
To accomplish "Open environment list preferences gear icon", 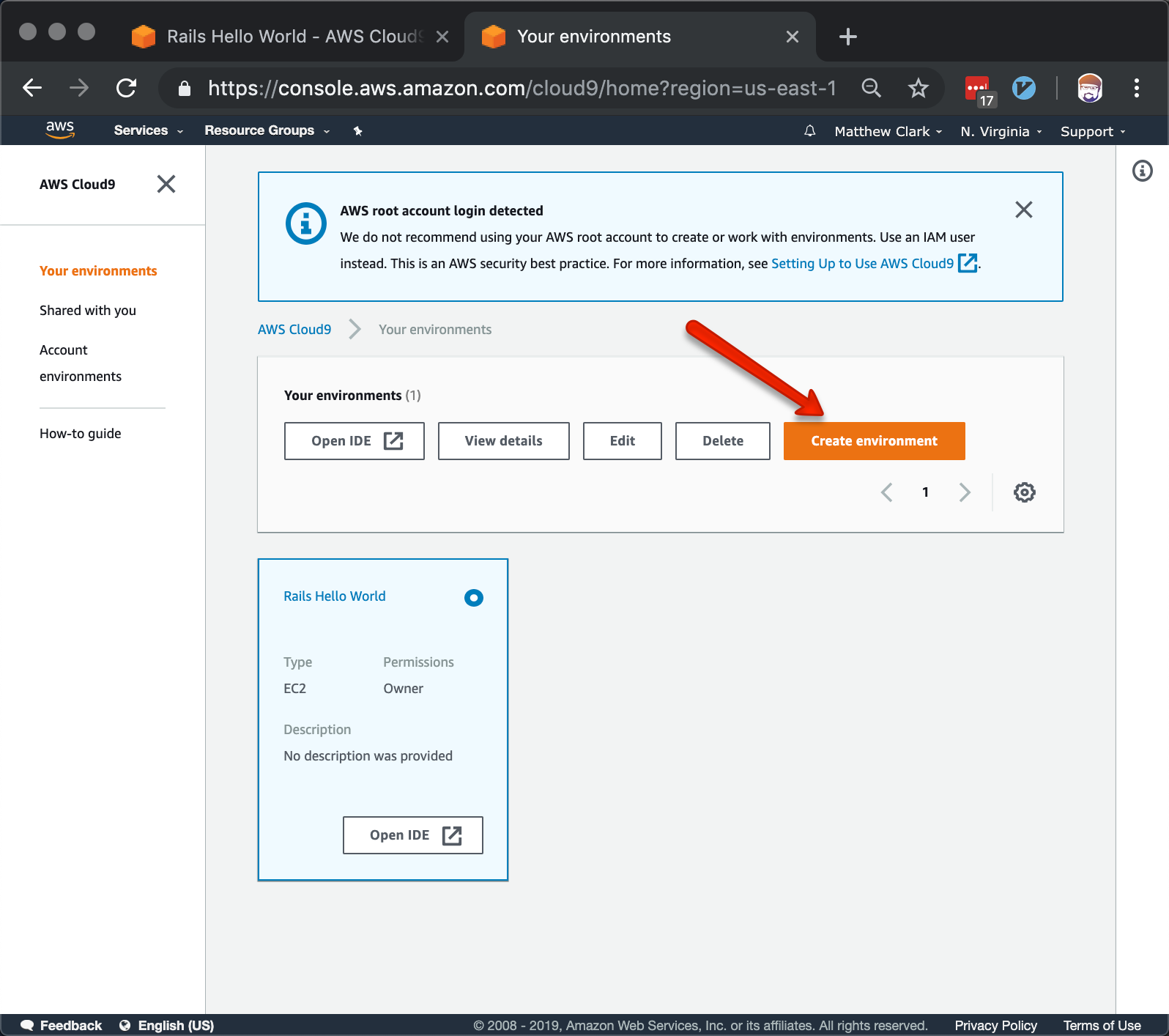I will 1024,492.
